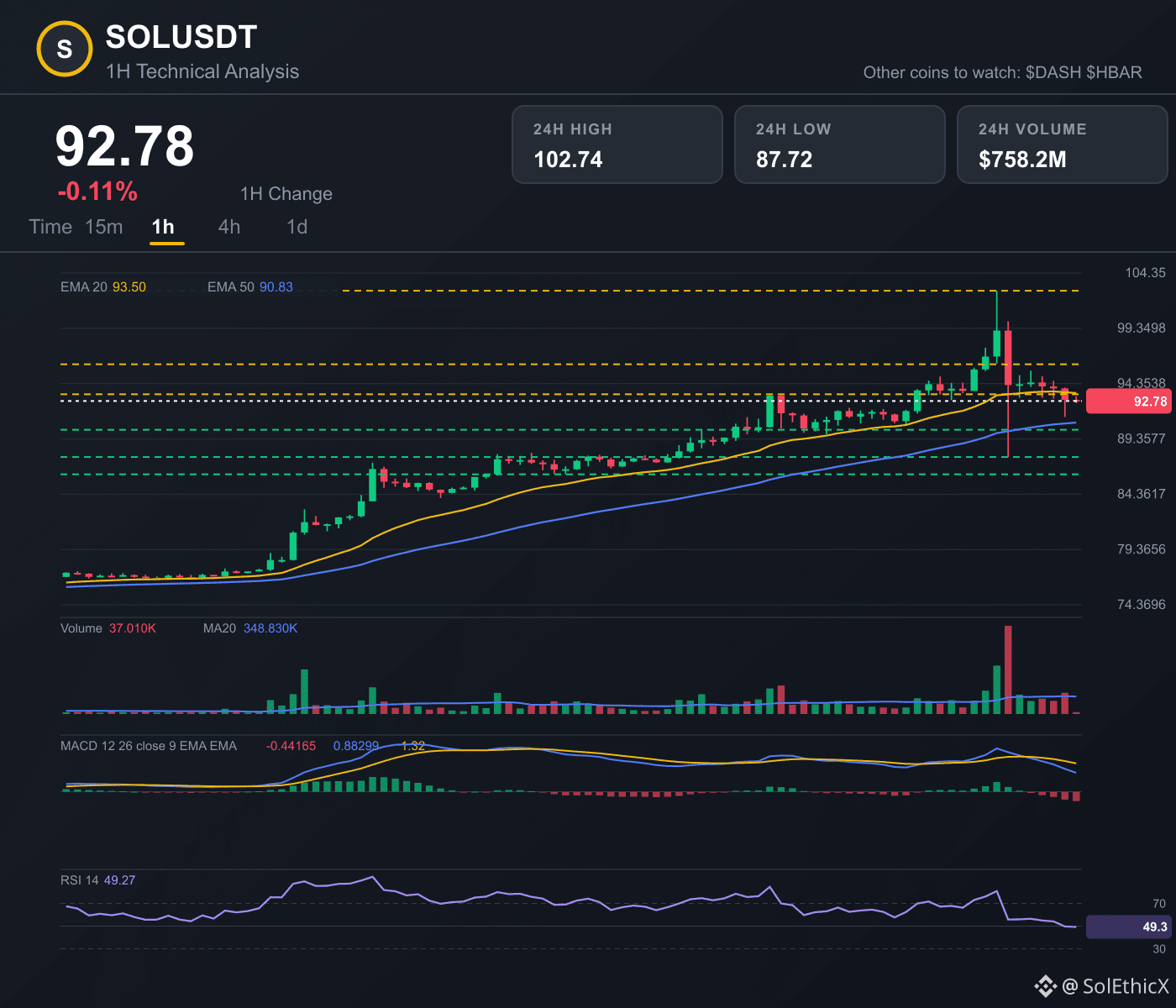Viewport: 1176px width, 1008px height.
Task: Click the MACD 12 26 close 9 label
Action: (x=149, y=746)
